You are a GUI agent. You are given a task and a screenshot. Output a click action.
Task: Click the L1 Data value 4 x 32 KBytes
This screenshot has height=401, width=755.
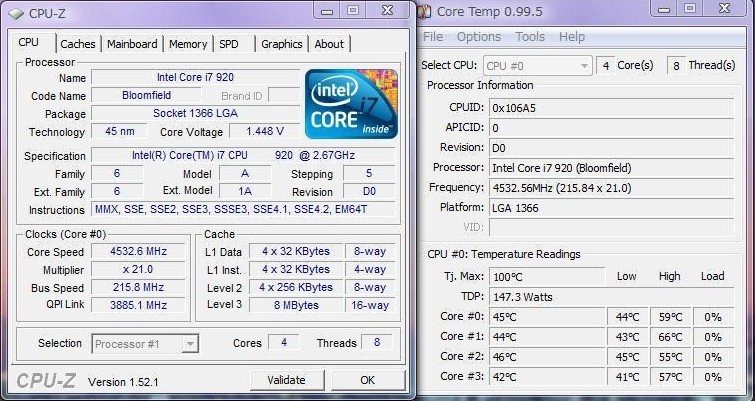click(296, 251)
